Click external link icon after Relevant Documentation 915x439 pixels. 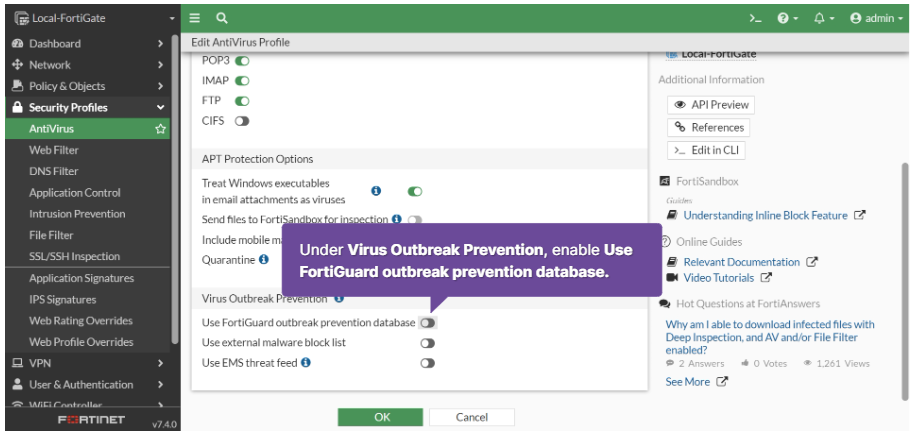coord(812,262)
